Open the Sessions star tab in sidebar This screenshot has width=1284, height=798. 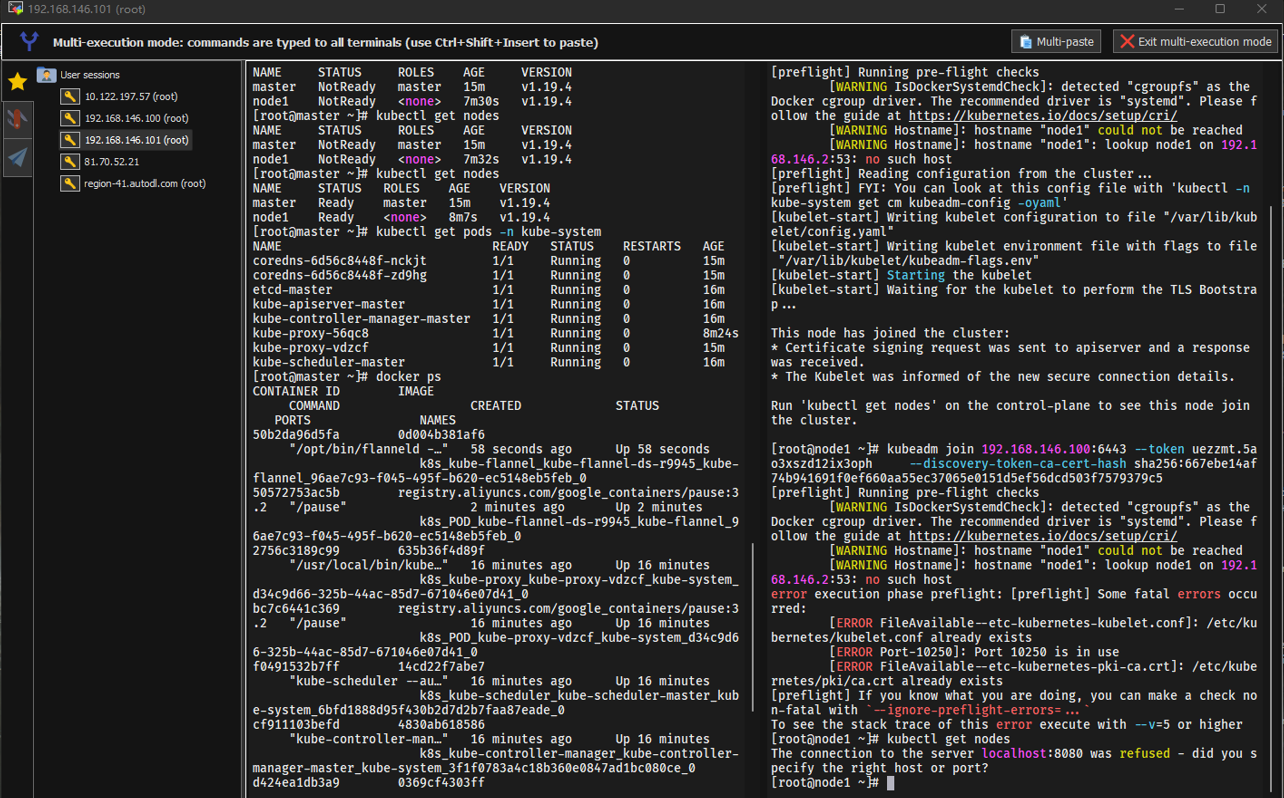tap(17, 81)
